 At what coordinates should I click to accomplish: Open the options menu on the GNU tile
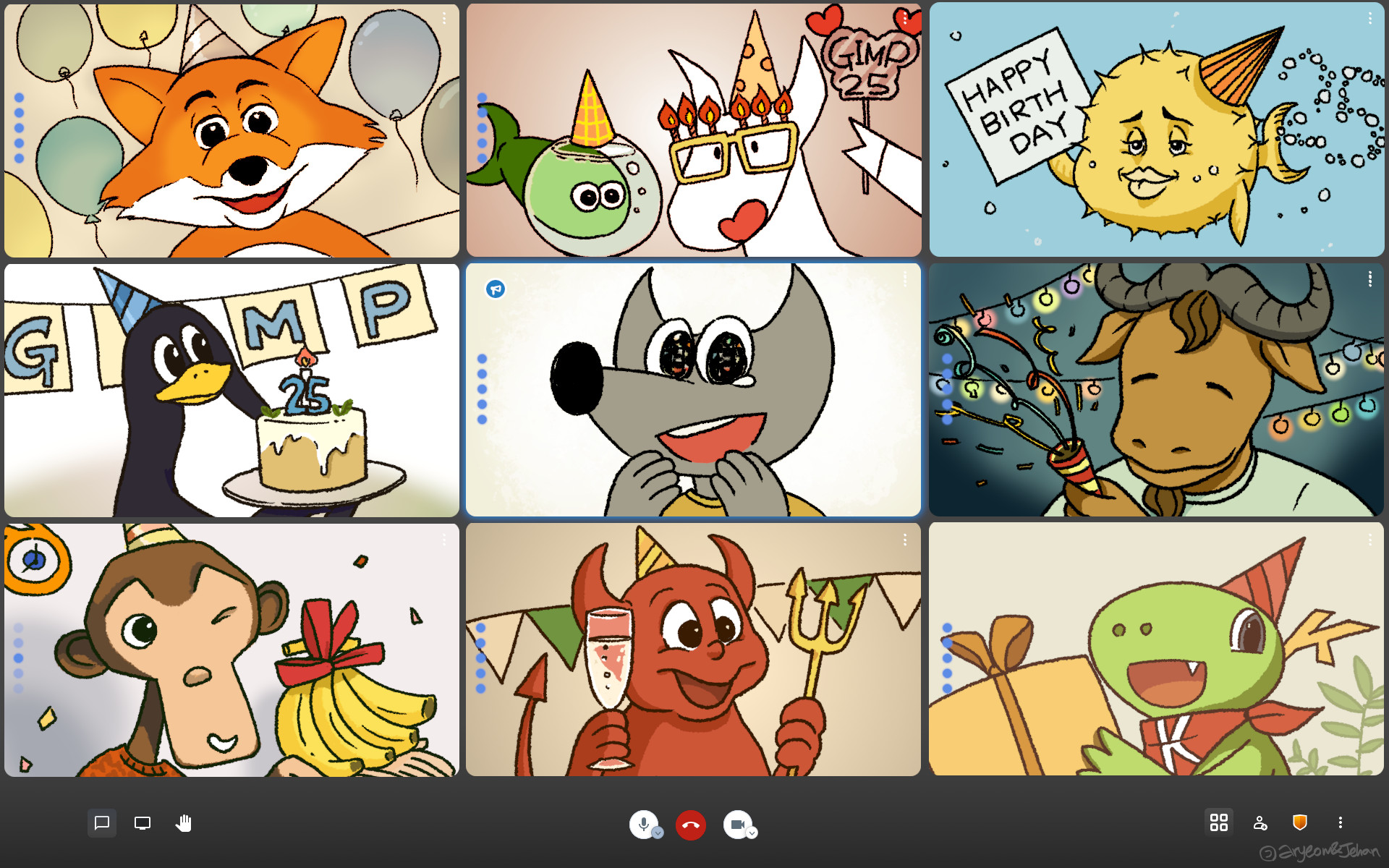[x=1369, y=277]
